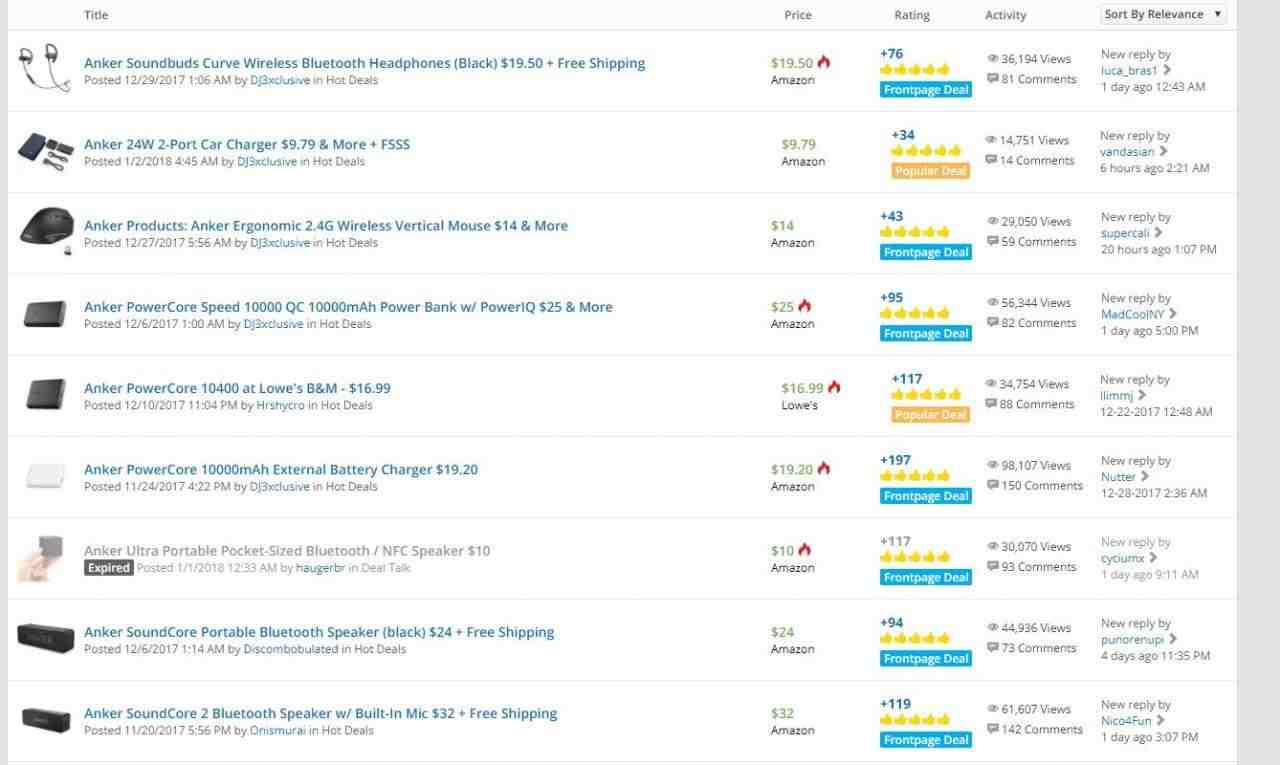
Task: Click comment icon beside 150 Comments
Action: [992, 485]
